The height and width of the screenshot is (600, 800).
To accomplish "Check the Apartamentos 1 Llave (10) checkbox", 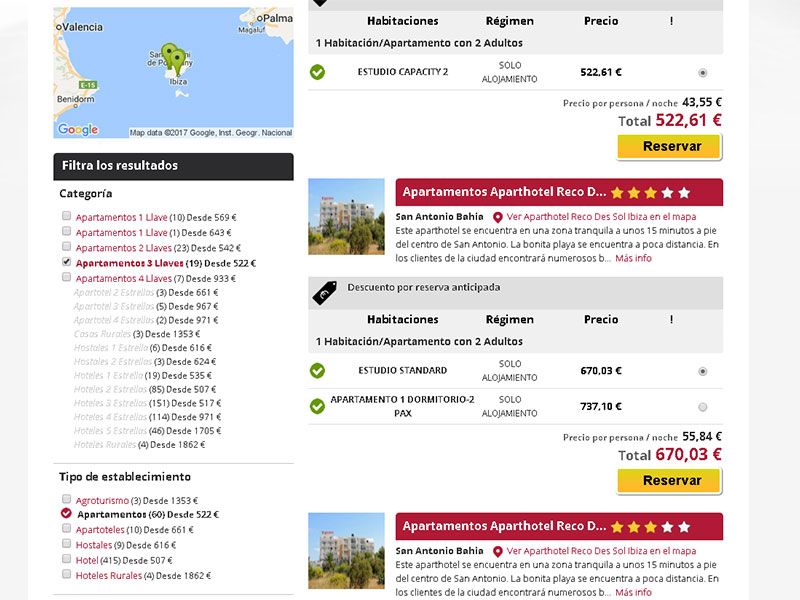I will [67, 216].
